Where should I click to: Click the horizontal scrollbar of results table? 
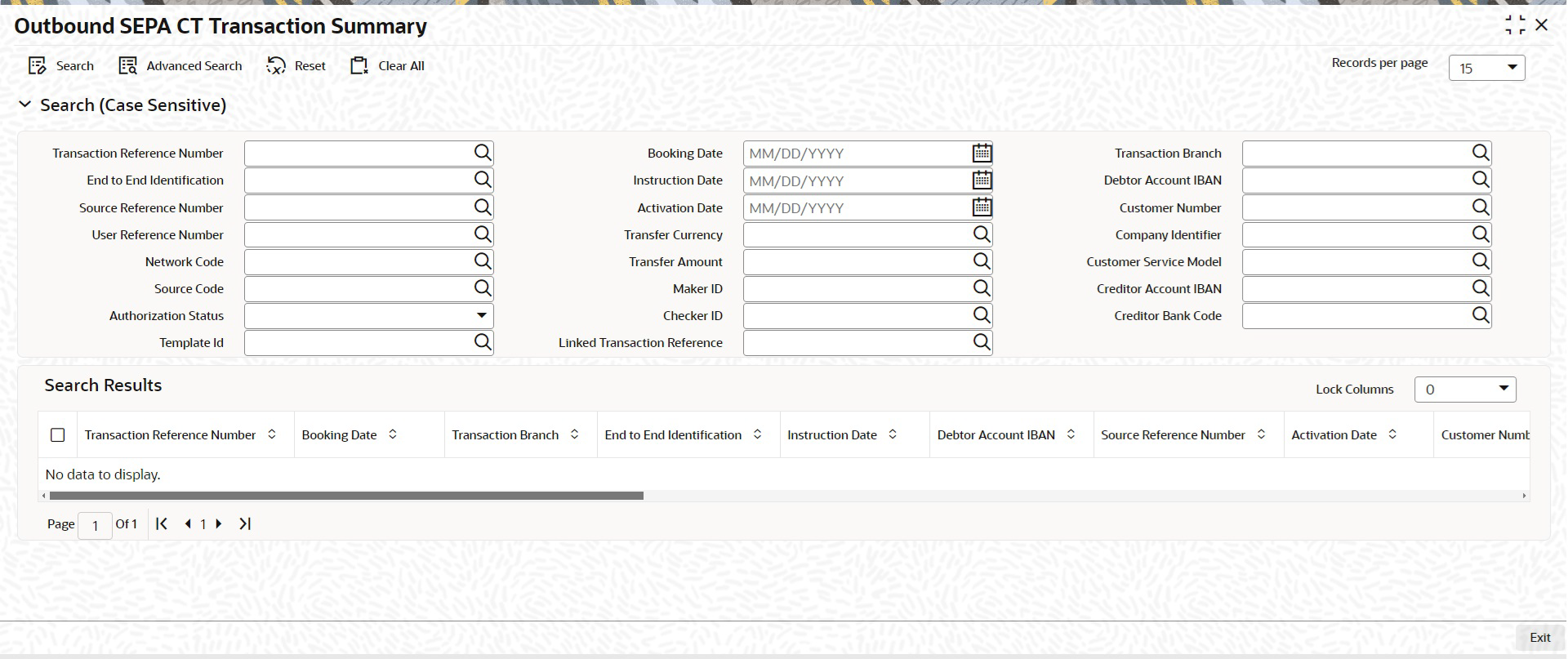[x=346, y=496]
